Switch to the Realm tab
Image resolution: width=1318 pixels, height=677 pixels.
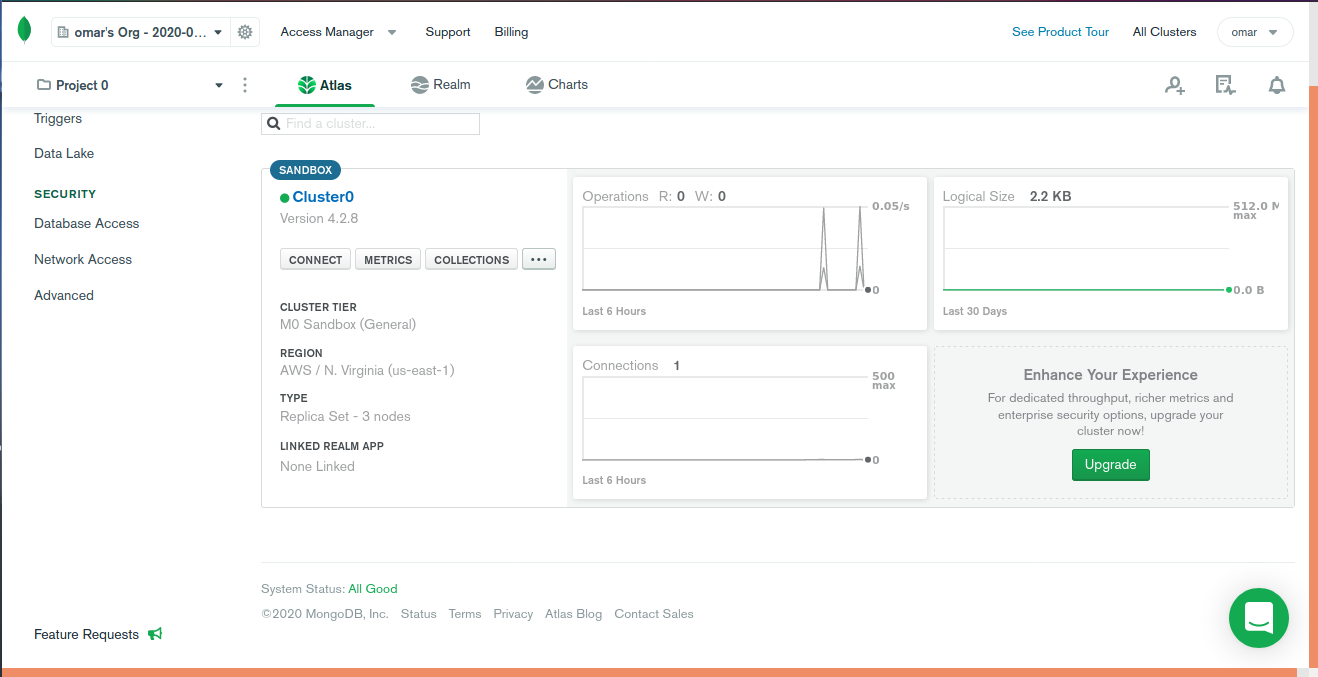pos(441,85)
